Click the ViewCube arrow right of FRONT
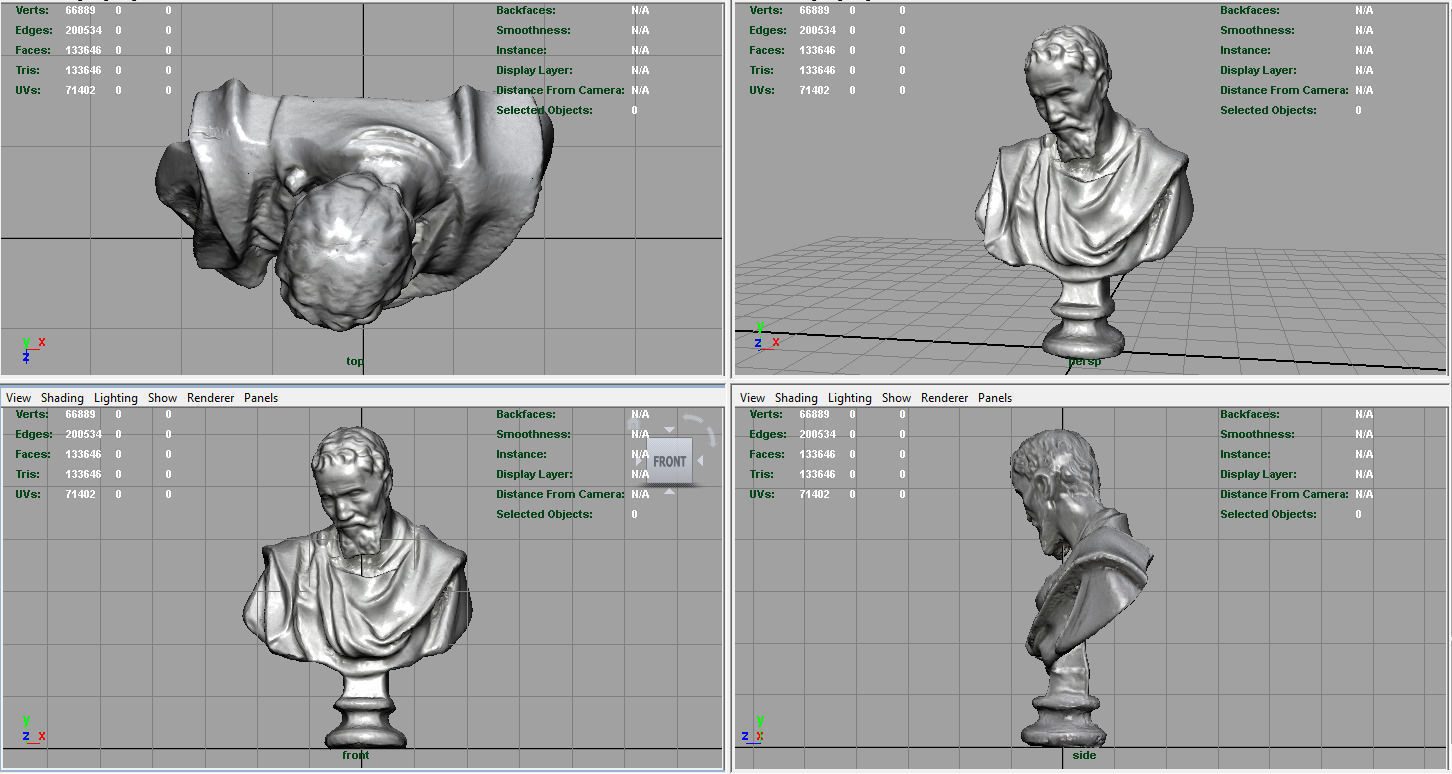 (x=701, y=461)
